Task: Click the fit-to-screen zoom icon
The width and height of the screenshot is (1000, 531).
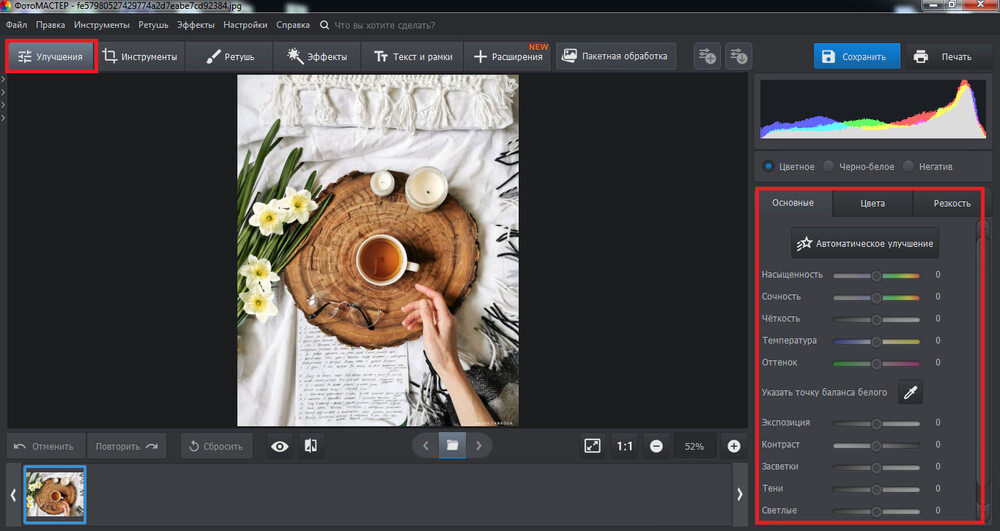Action: tap(592, 446)
